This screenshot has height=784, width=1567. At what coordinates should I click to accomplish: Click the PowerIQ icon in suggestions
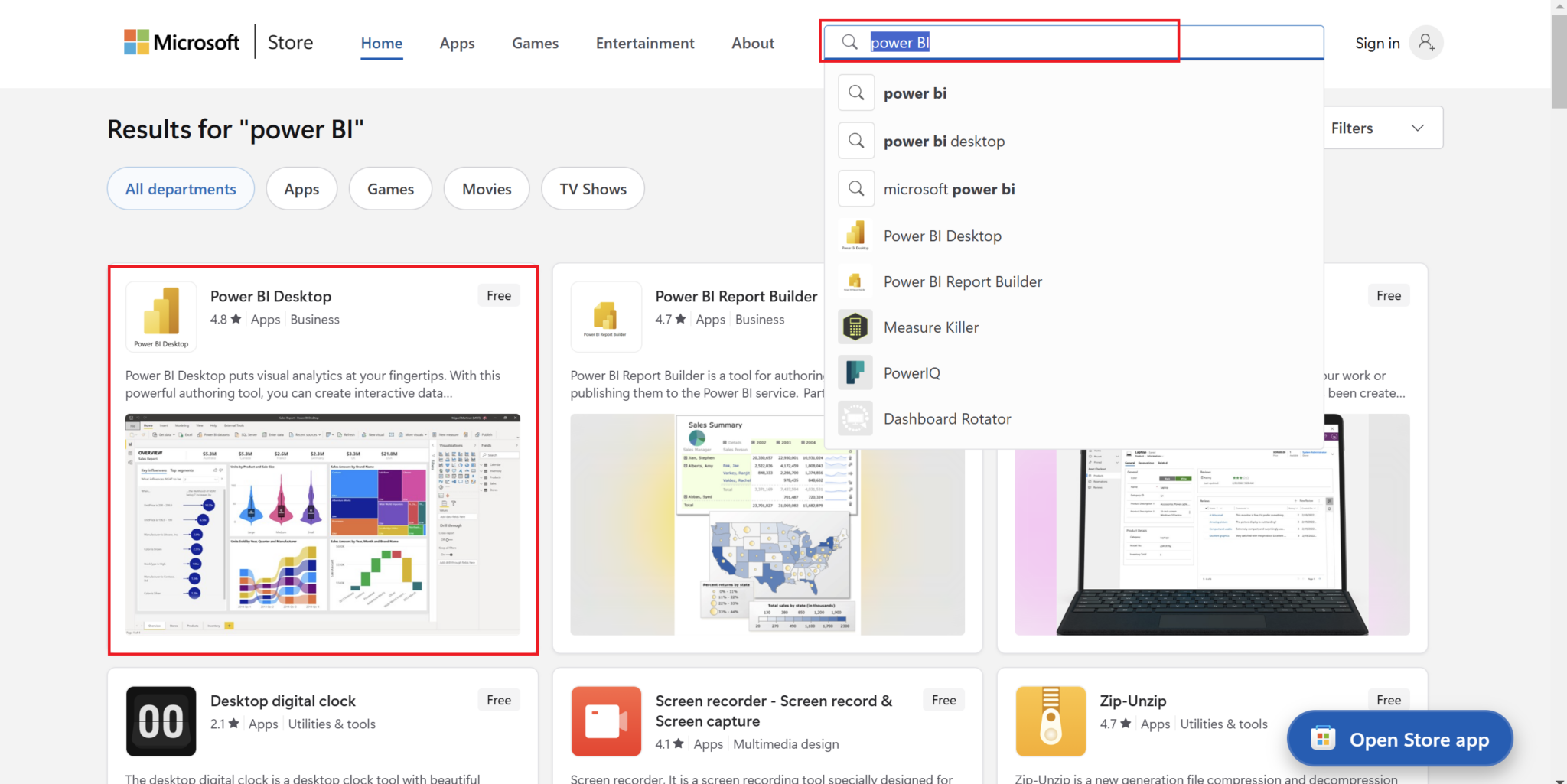(x=855, y=372)
